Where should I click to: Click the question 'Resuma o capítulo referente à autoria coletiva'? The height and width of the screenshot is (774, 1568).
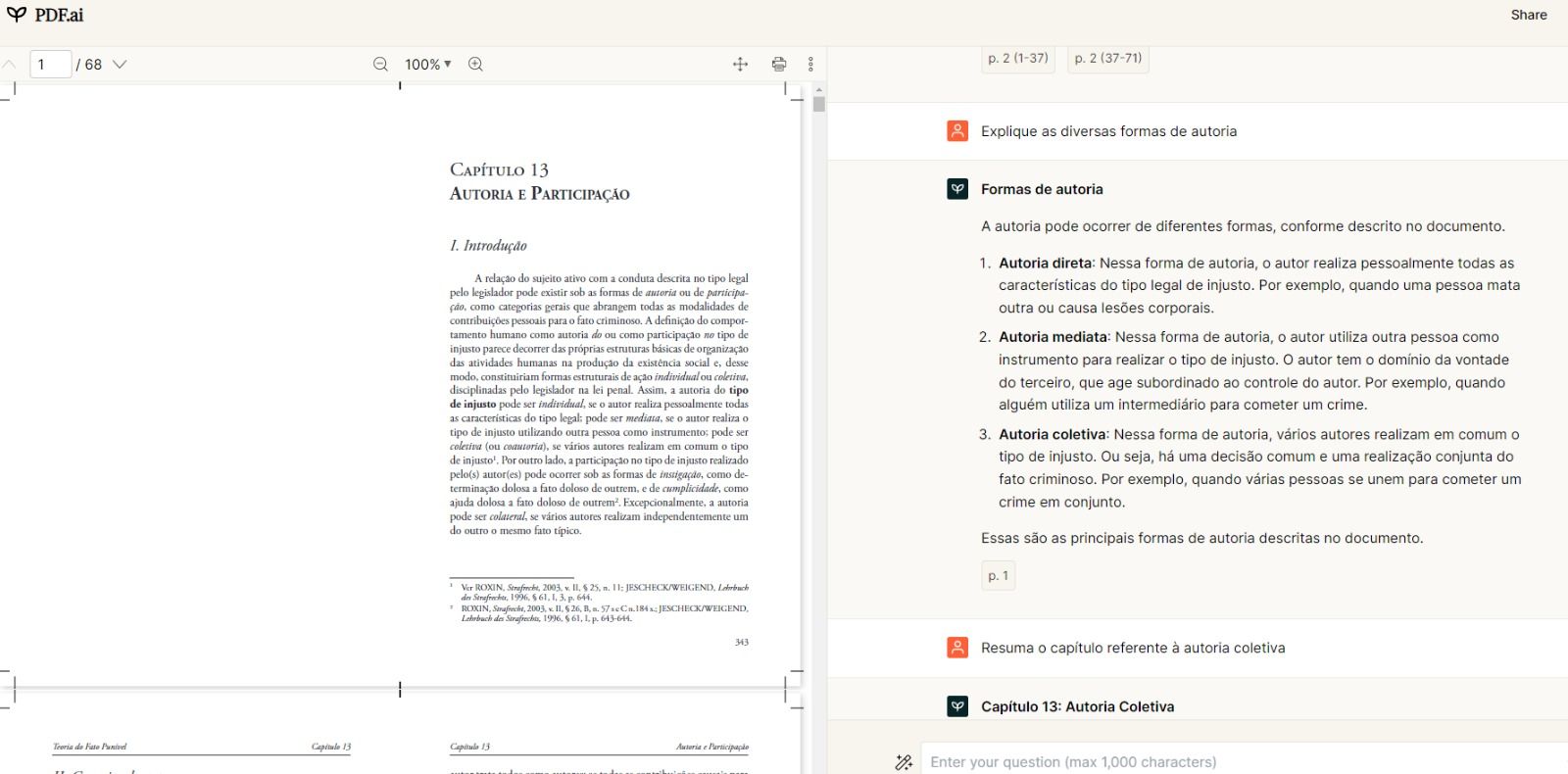[x=1133, y=648]
